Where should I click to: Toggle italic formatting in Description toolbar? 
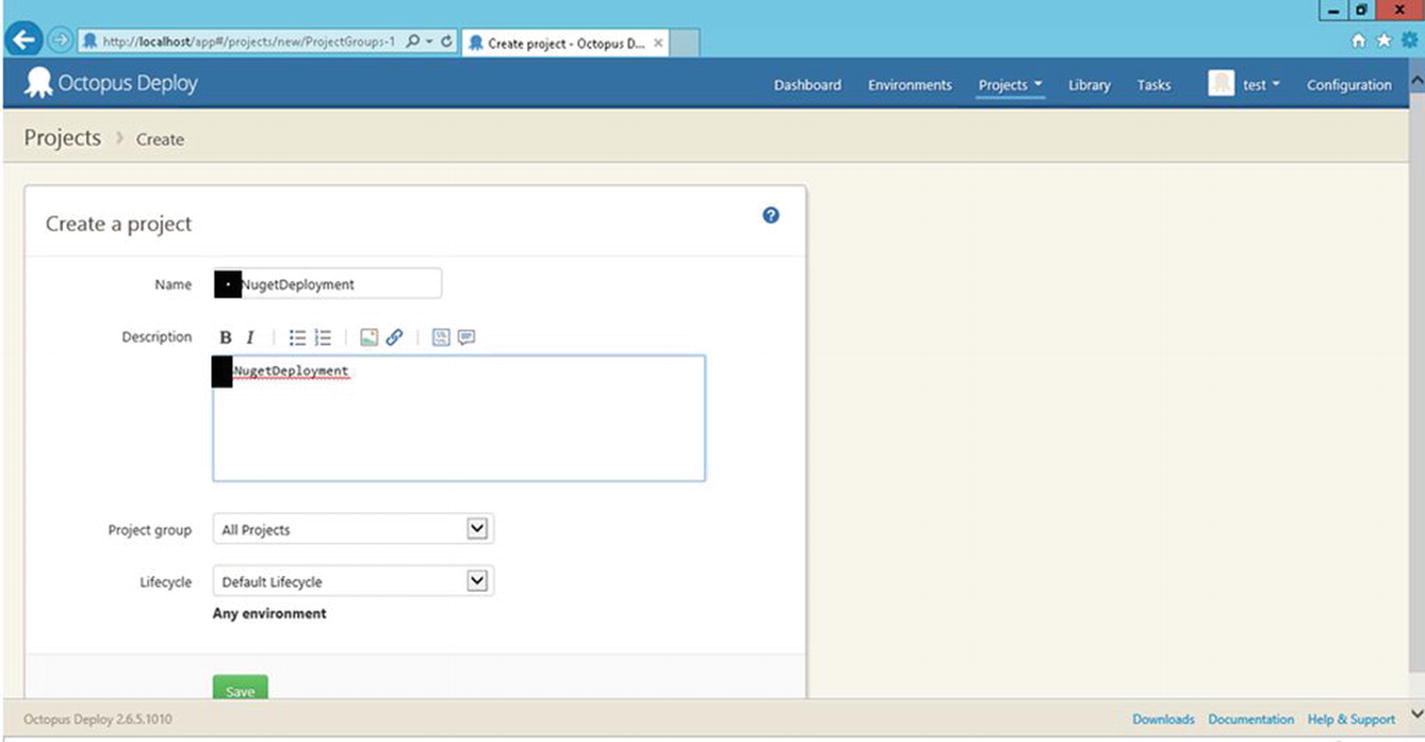(x=250, y=338)
